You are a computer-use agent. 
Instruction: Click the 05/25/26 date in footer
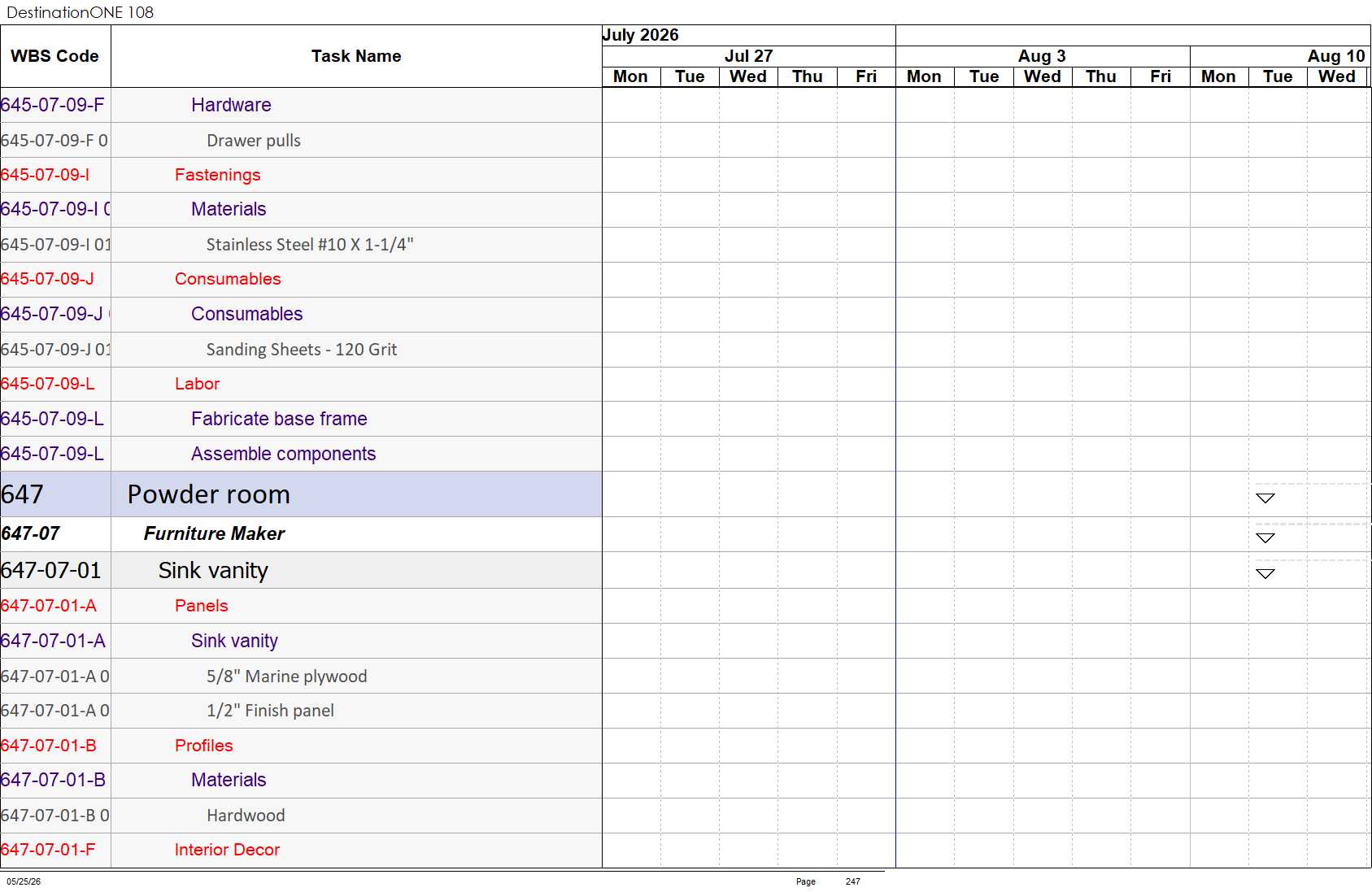(x=24, y=881)
